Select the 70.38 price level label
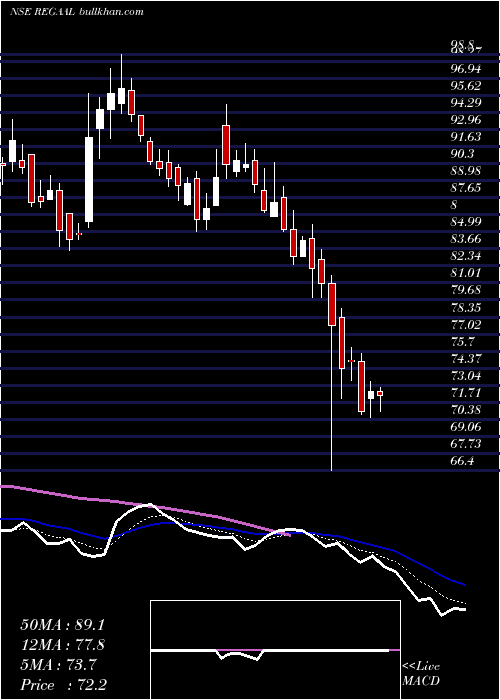The image size is (500, 700). [x=466, y=410]
